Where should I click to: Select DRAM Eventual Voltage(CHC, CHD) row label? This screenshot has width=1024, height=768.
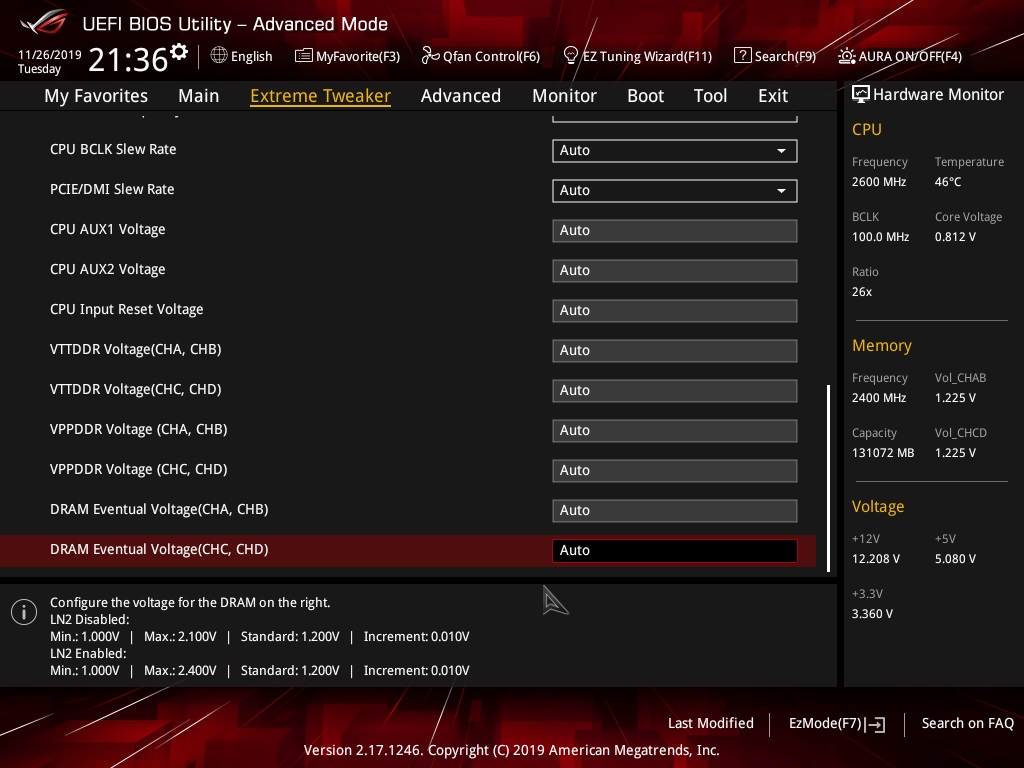pyautogui.click(x=159, y=549)
